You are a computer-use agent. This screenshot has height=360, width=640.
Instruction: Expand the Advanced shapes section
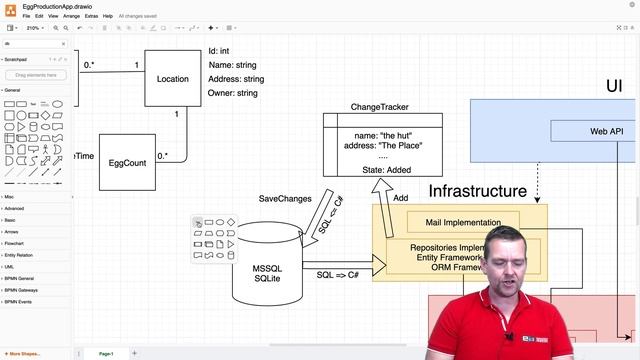(13, 209)
